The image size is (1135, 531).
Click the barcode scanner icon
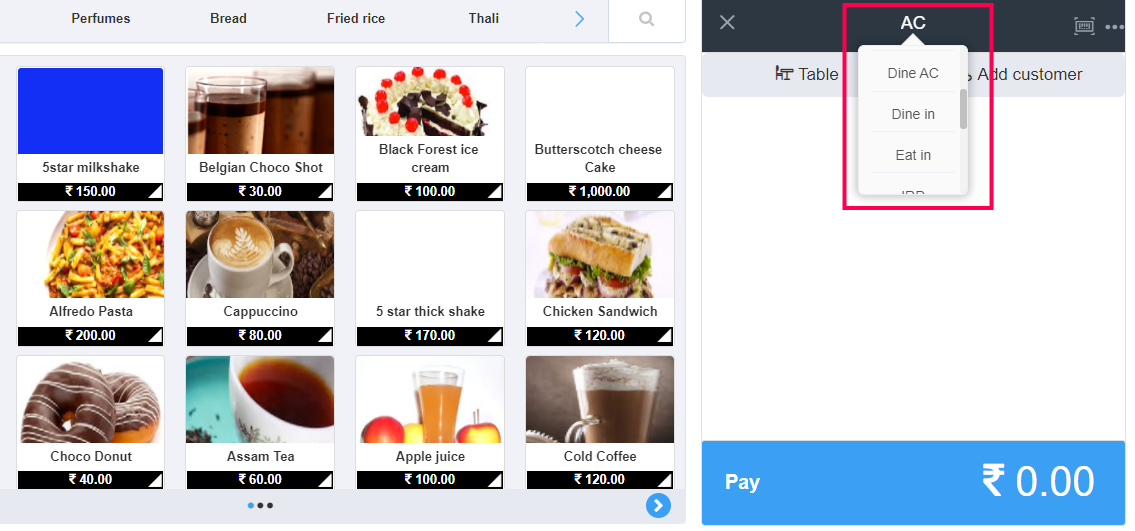point(1084,26)
